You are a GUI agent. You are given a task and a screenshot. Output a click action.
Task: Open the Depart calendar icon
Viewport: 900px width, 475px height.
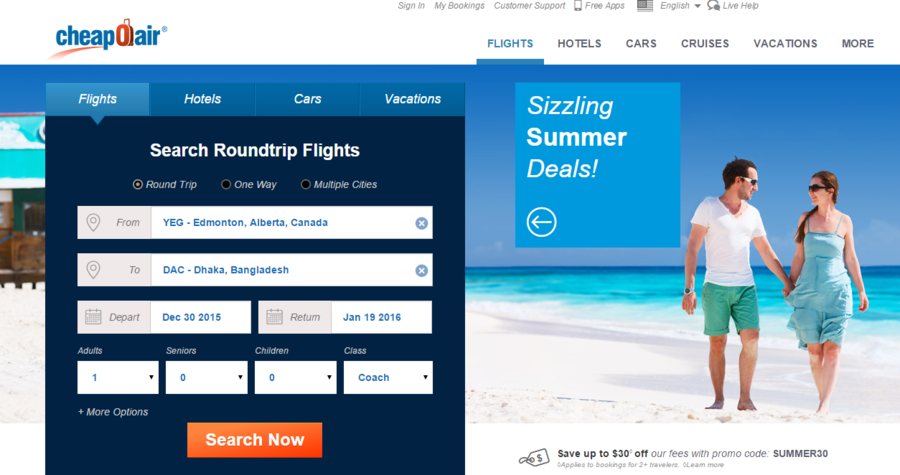pos(93,317)
